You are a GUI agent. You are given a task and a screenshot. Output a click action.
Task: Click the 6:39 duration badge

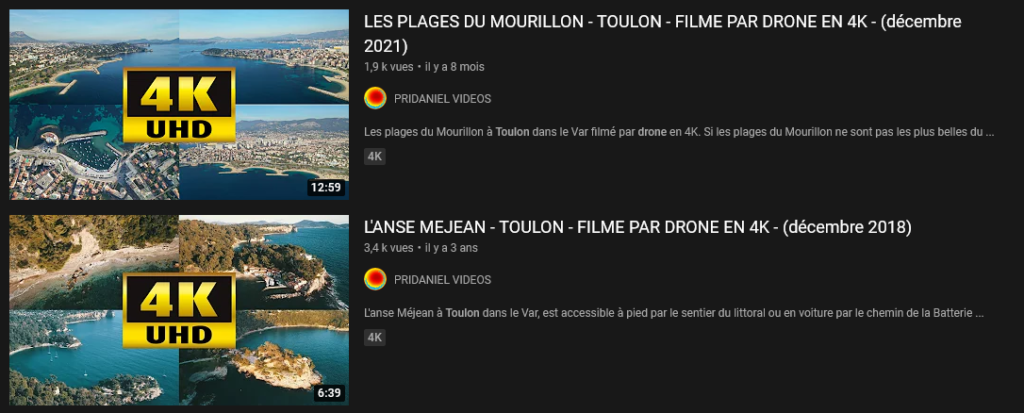point(330,393)
